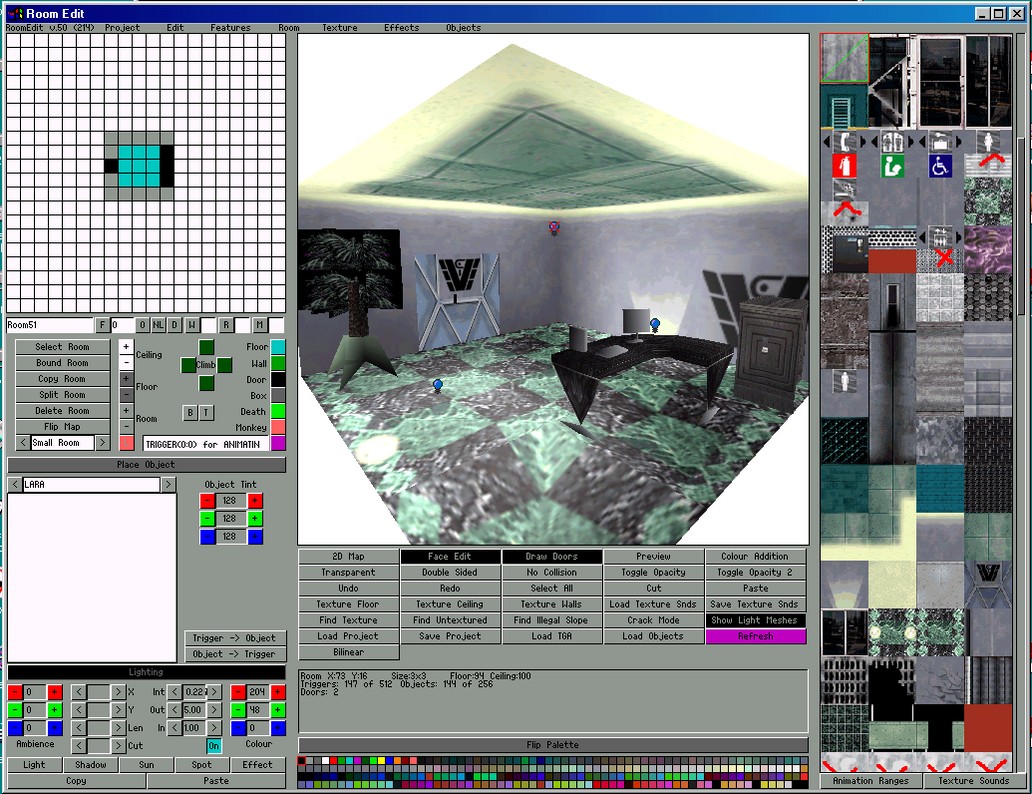Click the M room flag button
This screenshot has width=1032, height=794.
click(259, 325)
